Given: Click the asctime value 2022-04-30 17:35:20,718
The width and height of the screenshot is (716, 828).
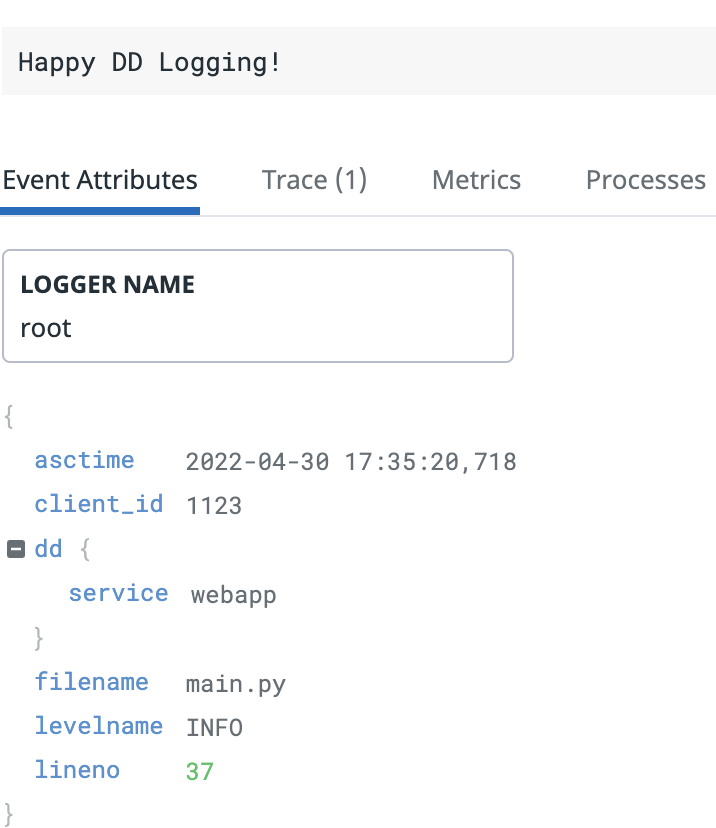Looking at the screenshot, I should [351, 462].
